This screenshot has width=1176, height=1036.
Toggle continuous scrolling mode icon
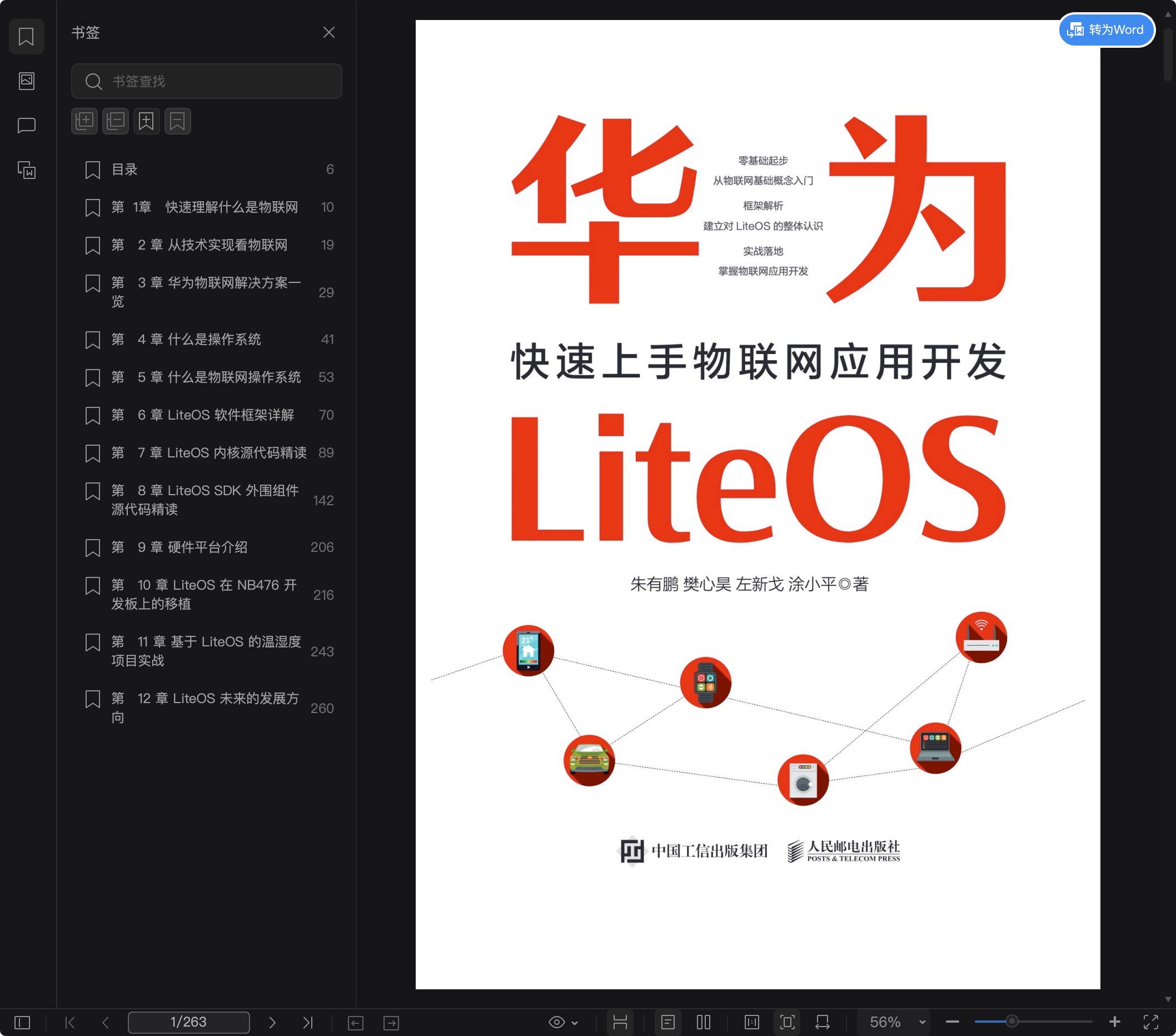coord(620,1022)
